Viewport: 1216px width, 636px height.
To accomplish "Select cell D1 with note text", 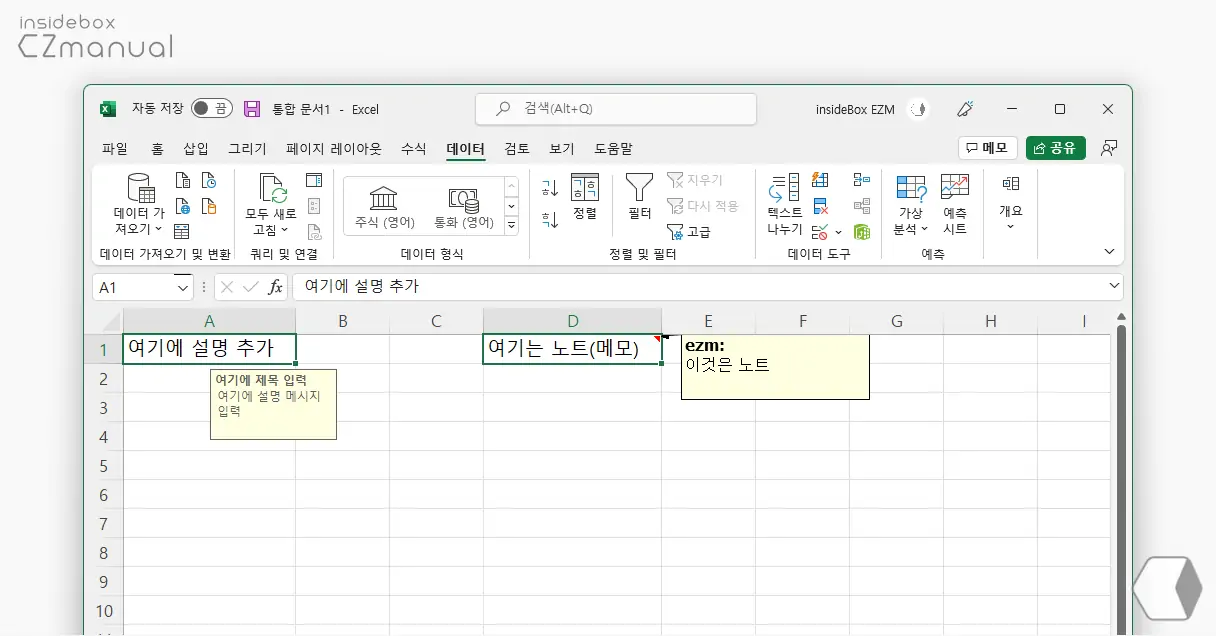I will pyautogui.click(x=572, y=349).
